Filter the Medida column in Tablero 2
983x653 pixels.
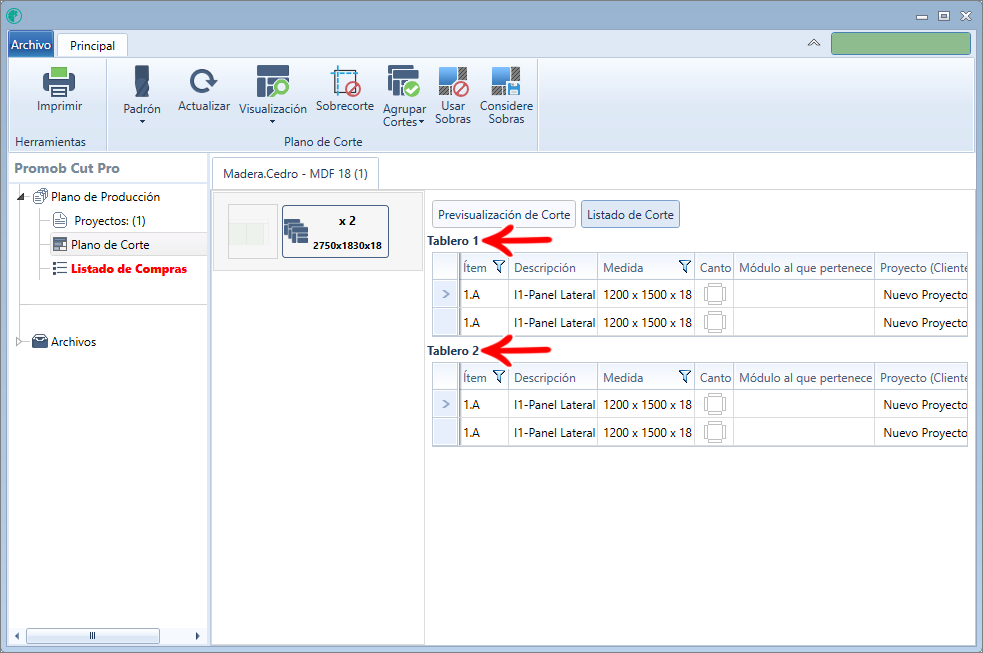click(x=685, y=376)
